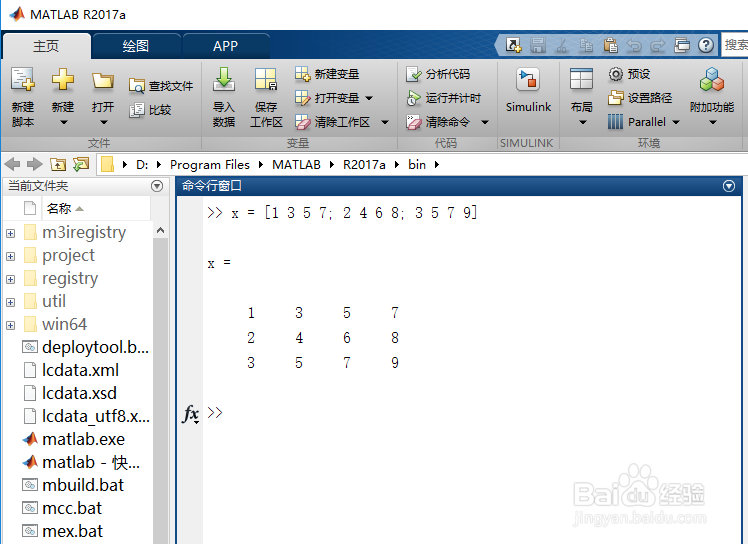Screen dimensions: 748x544
Task: Open the Layout (布局) dropdown arrow
Action: coord(582,123)
